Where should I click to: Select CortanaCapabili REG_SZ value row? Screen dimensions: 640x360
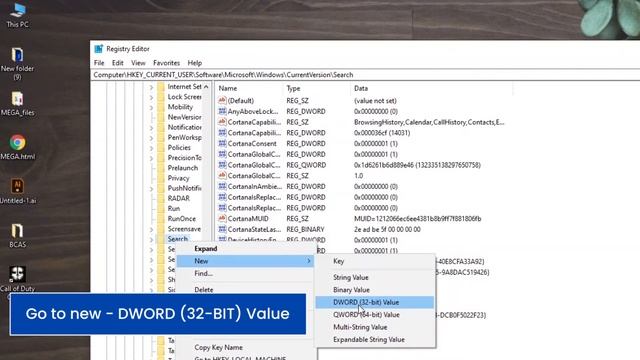point(361,122)
